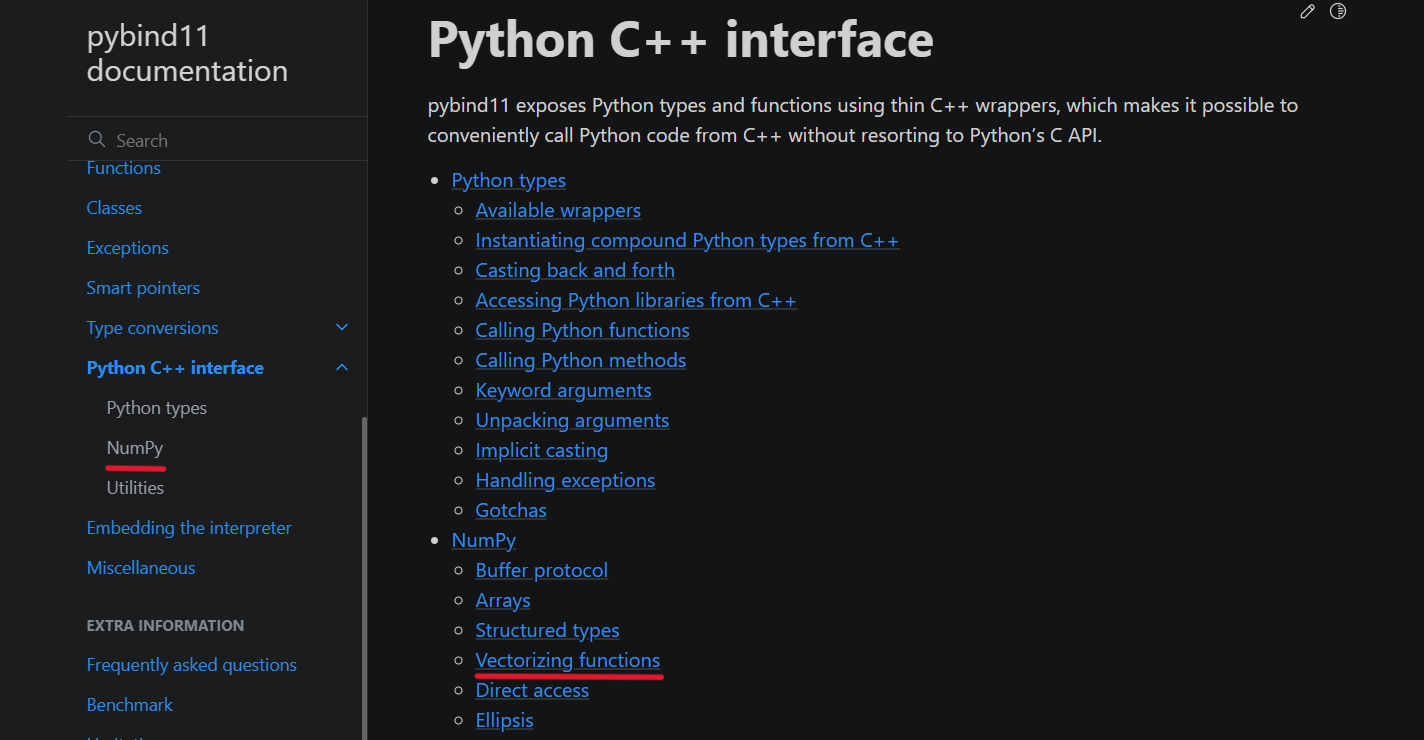The height and width of the screenshot is (740, 1424).
Task: Open the NumPy link in main content
Action: pos(484,540)
